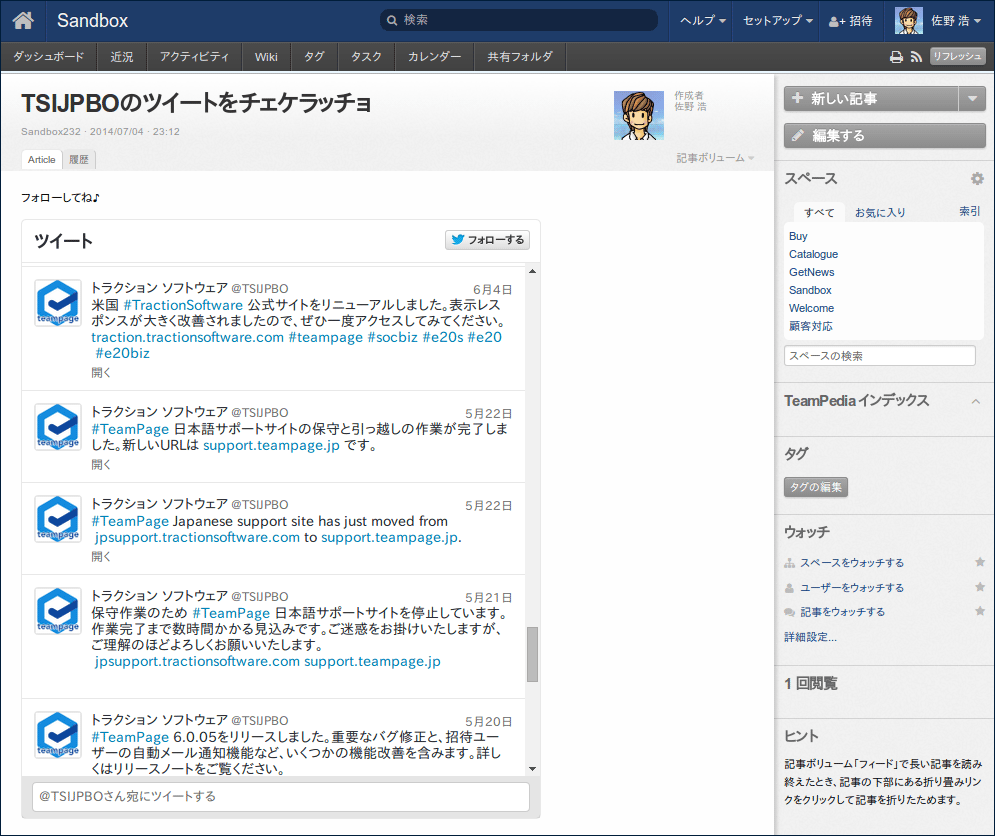Open the Wiki tab
The height and width of the screenshot is (836, 995).
[266, 56]
